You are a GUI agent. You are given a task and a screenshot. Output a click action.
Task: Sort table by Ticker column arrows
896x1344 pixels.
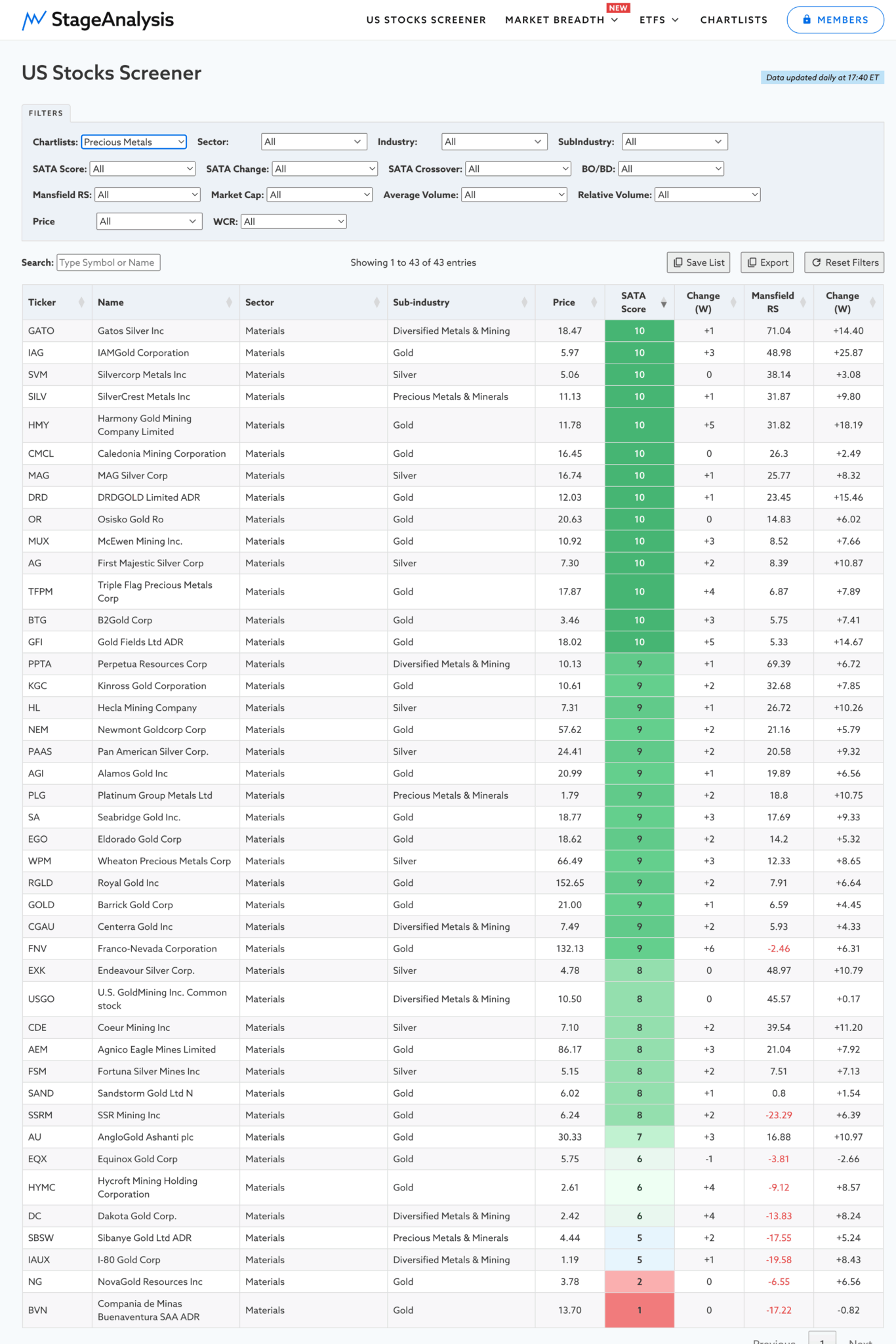click(x=81, y=303)
